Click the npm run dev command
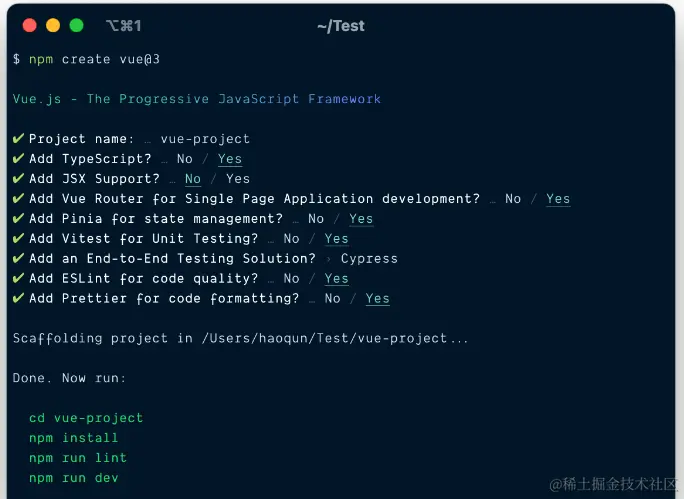Screen dimensions: 684x499 point(74,478)
